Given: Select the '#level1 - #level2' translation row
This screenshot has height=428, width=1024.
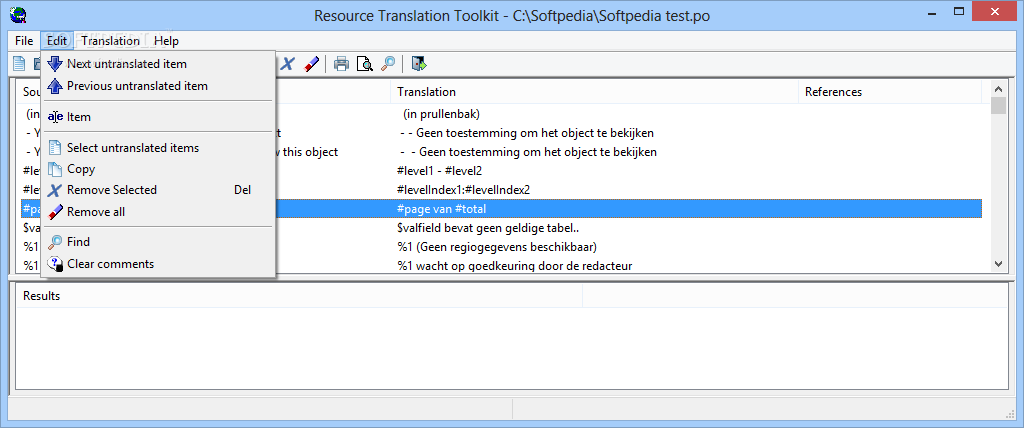Looking at the screenshot, I should point(501,171).
